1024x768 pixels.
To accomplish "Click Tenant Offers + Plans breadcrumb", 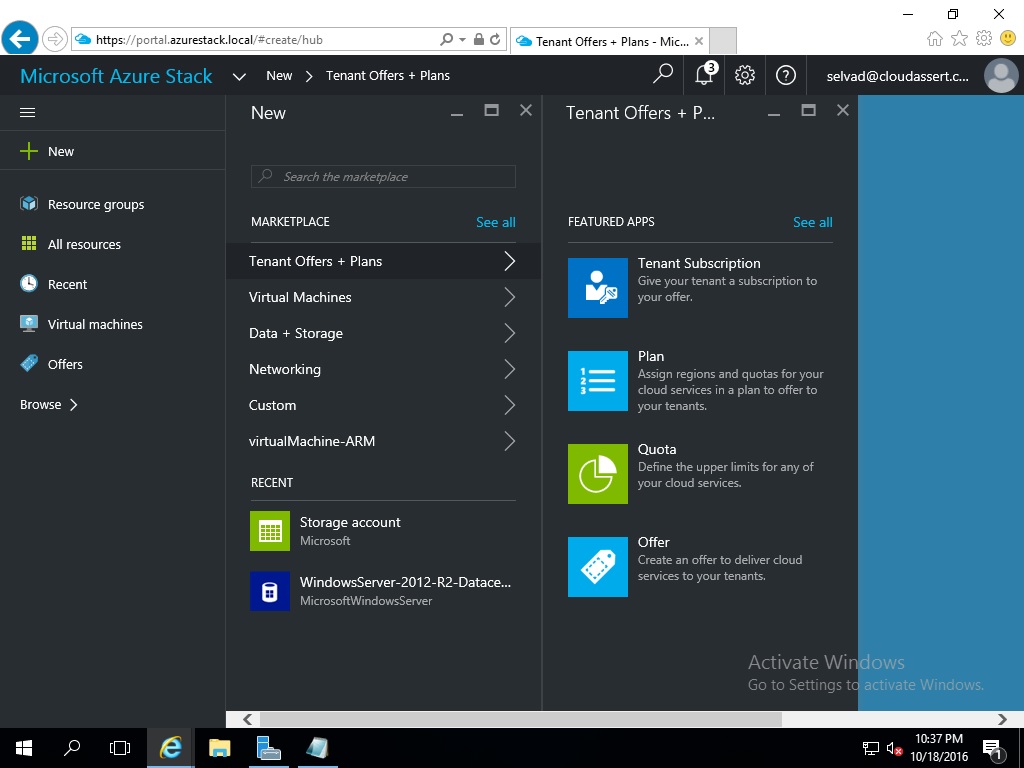I will click(x=388, y=75).
